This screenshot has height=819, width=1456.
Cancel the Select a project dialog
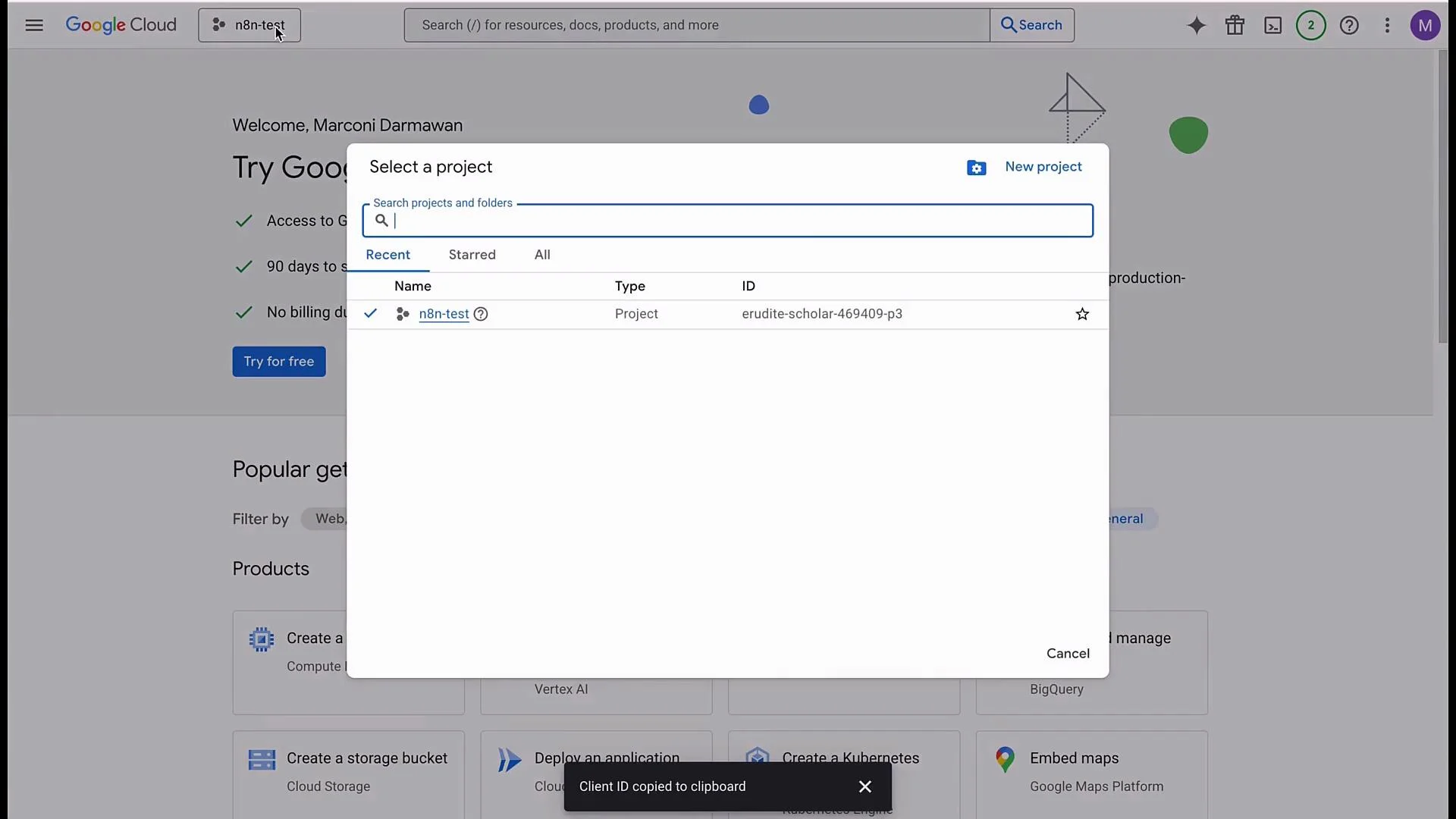click(x=1068, y=654)
